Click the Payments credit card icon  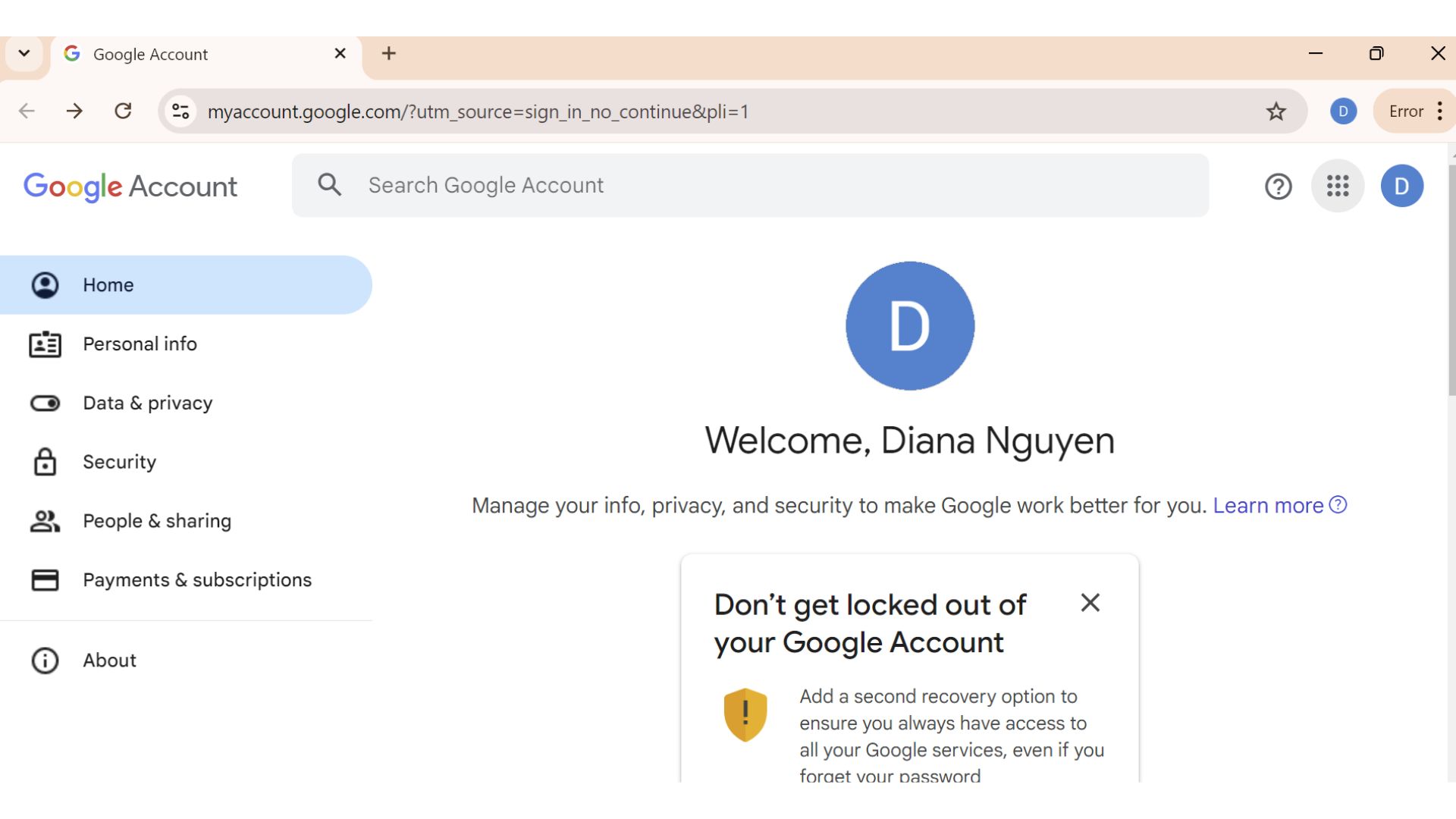pyautogui.click(x=45, y=580)
